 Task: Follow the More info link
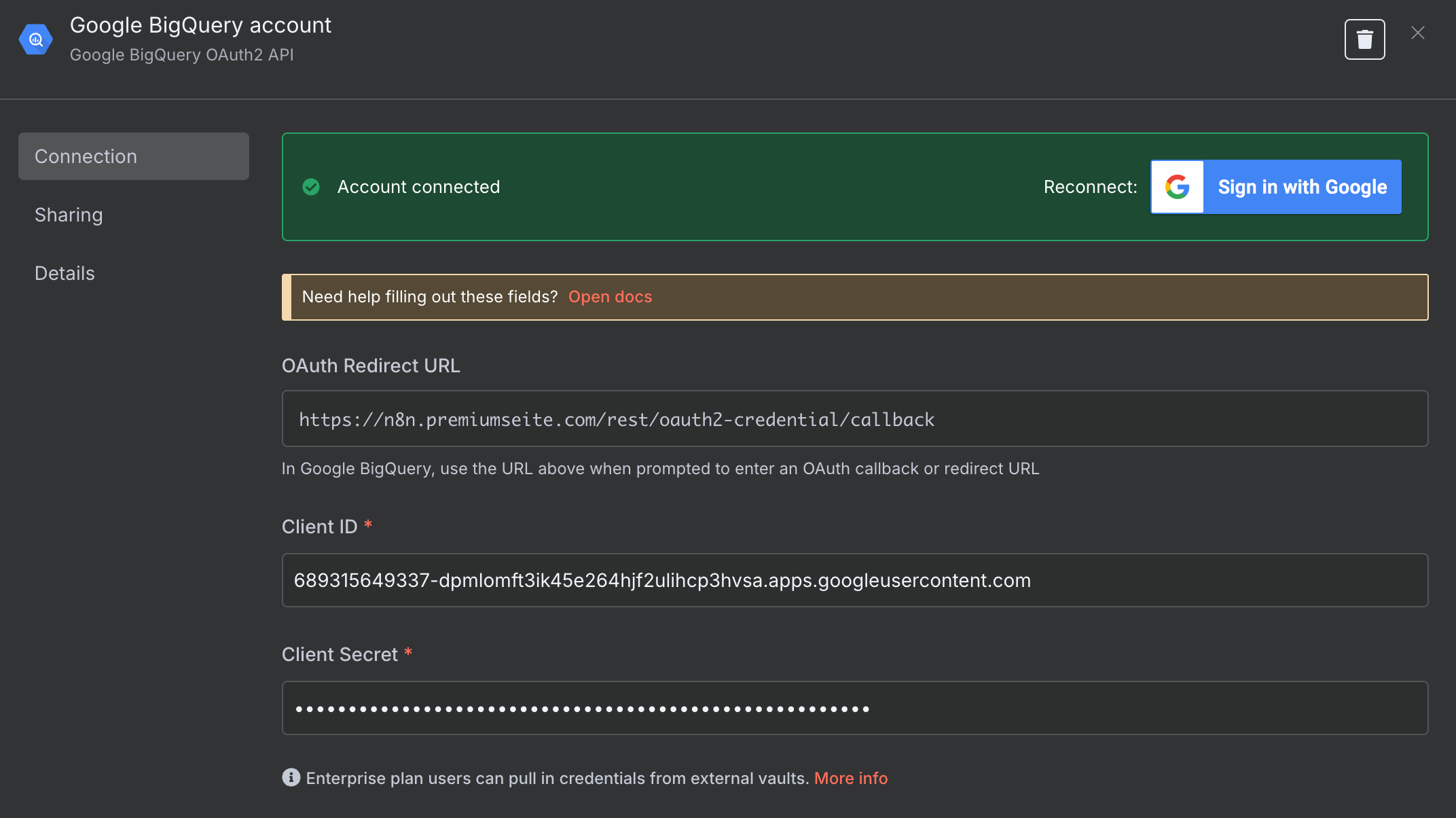coord(851,778)
